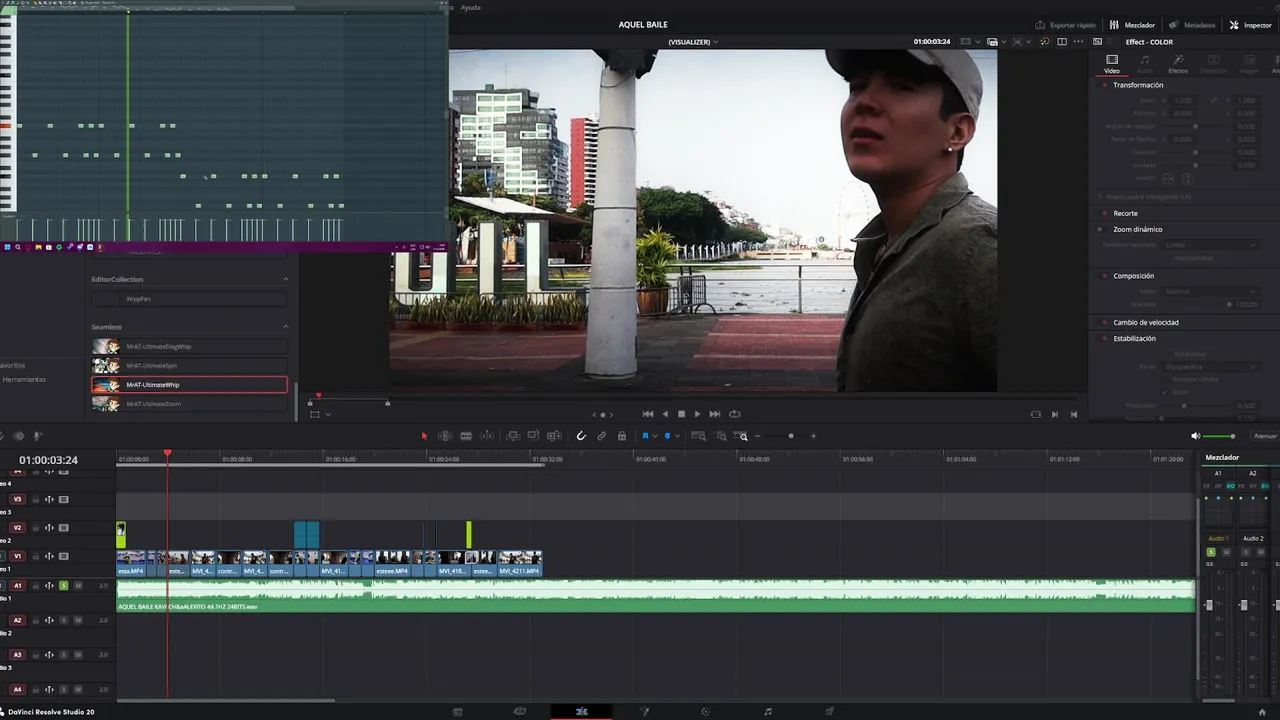Play the timeline in reverse
1280x720 pixels.
[x=665, y=414]
